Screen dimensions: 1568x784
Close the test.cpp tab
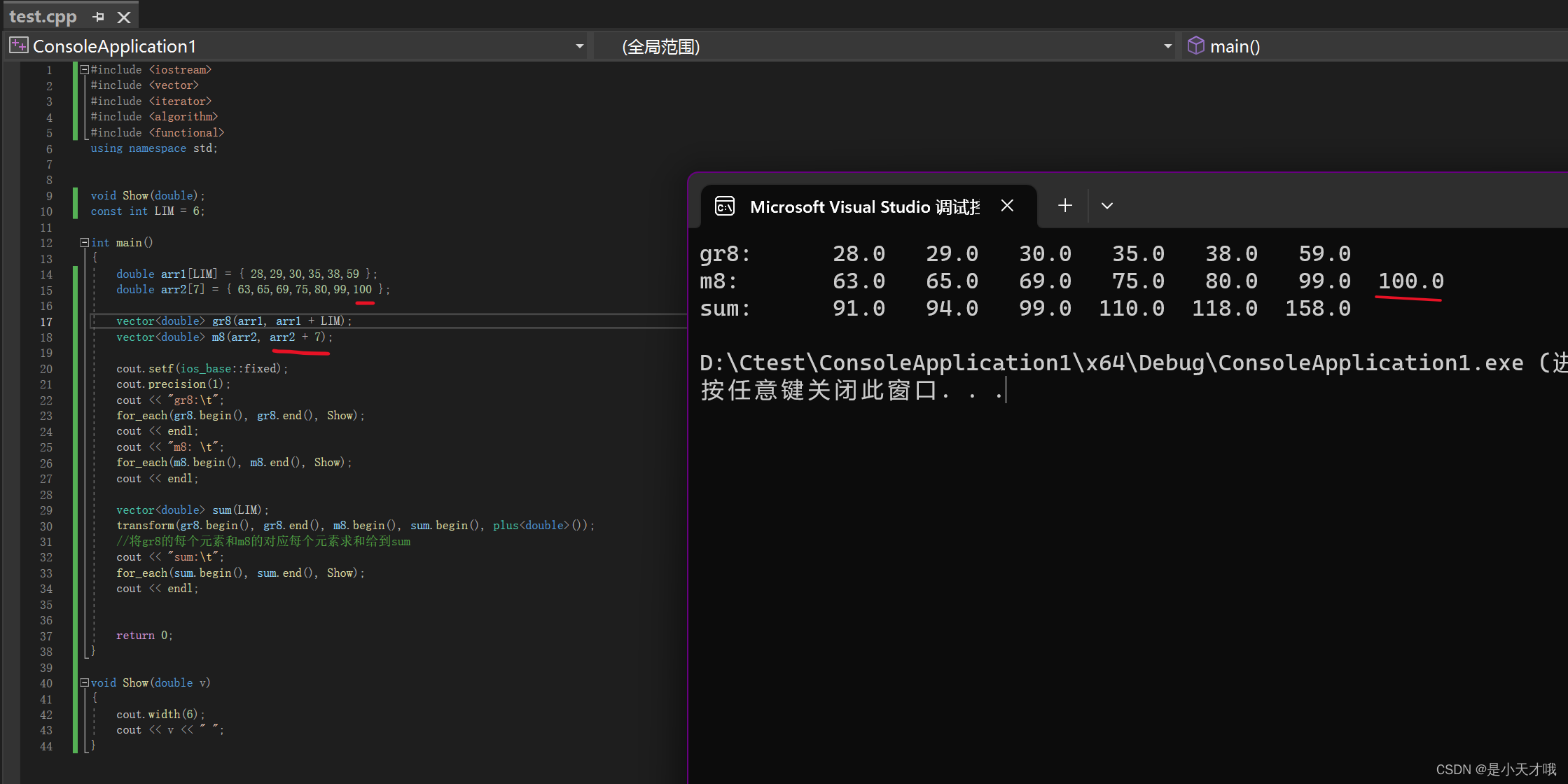[124, 17]
